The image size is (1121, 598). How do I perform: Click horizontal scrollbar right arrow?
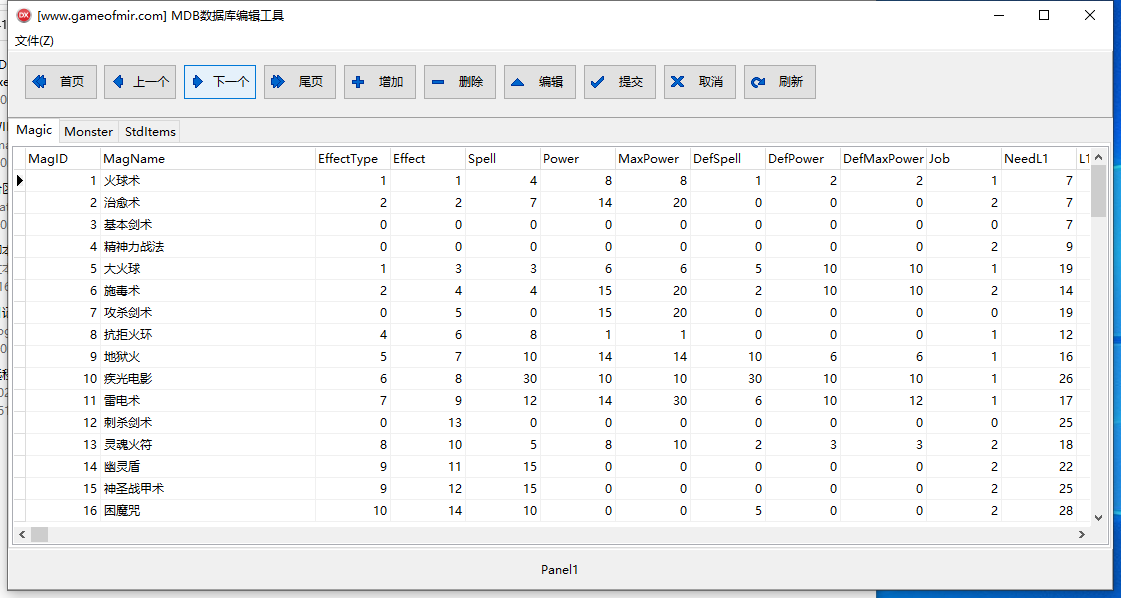click(x=1082, y=534)
